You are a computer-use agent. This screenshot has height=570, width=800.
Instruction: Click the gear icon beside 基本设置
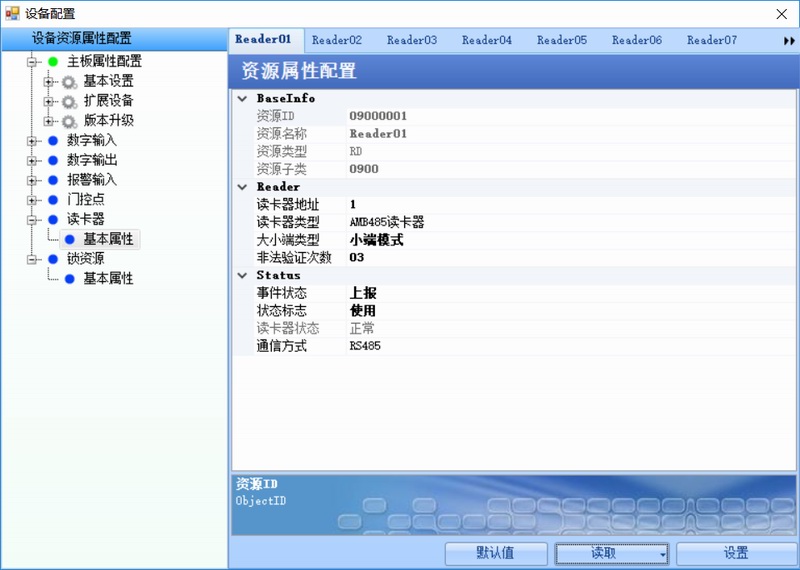click(x=69, y=81)
